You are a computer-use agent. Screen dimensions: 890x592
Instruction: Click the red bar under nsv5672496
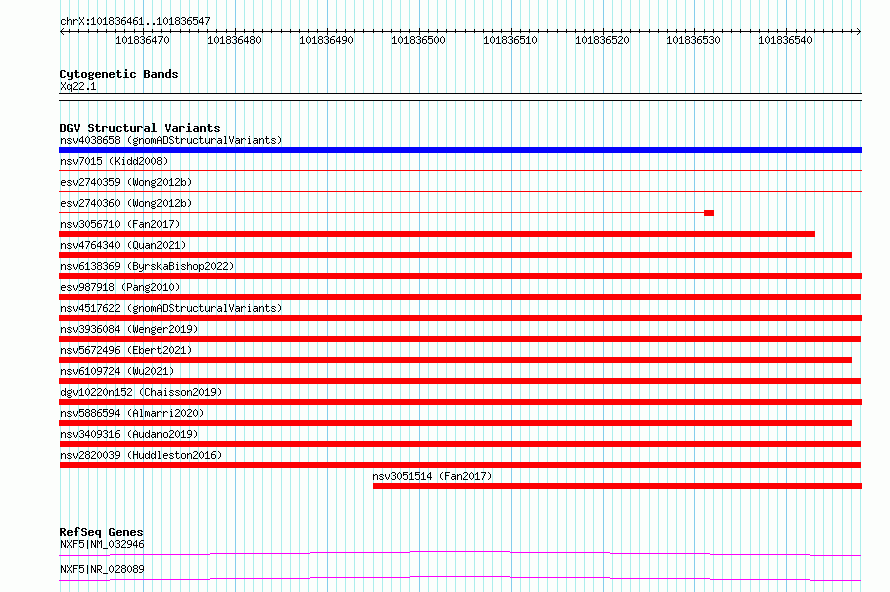(x=455, y=360)
